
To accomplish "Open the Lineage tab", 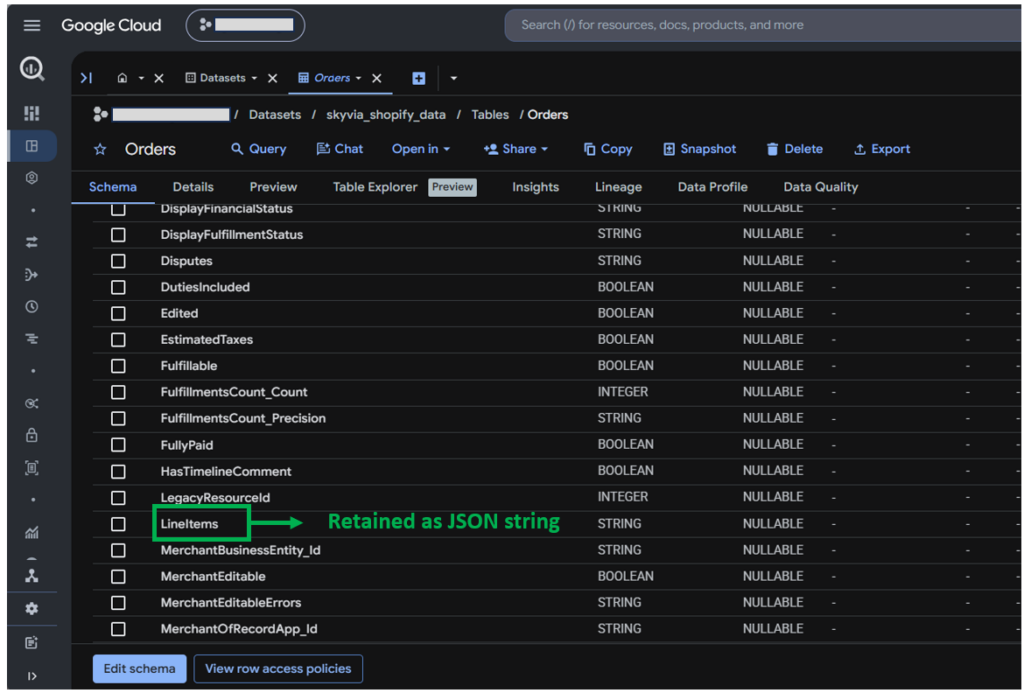I will click(x=618, y=187).
